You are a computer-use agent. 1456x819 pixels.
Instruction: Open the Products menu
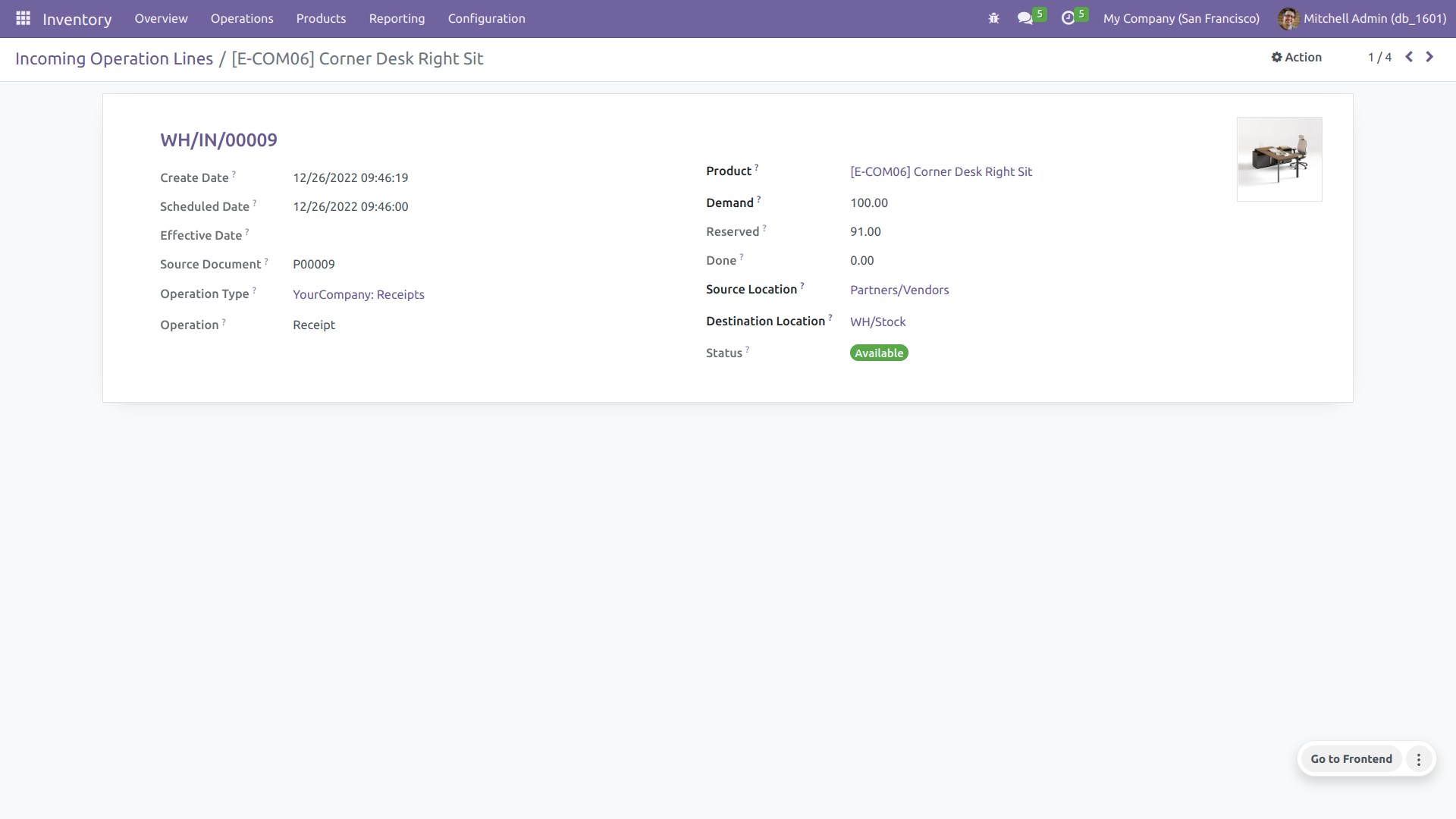click(321, 18)
